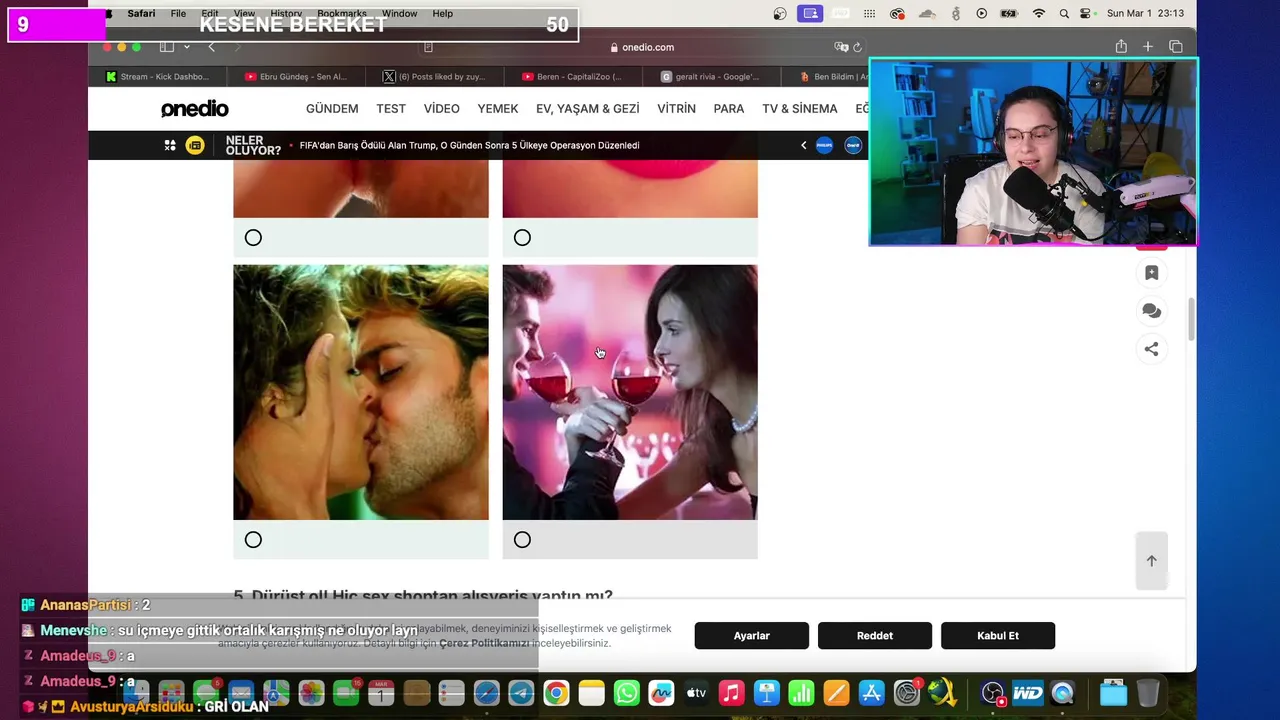
Task: Open the TEST navigation menu
Action: click(391, 109)
